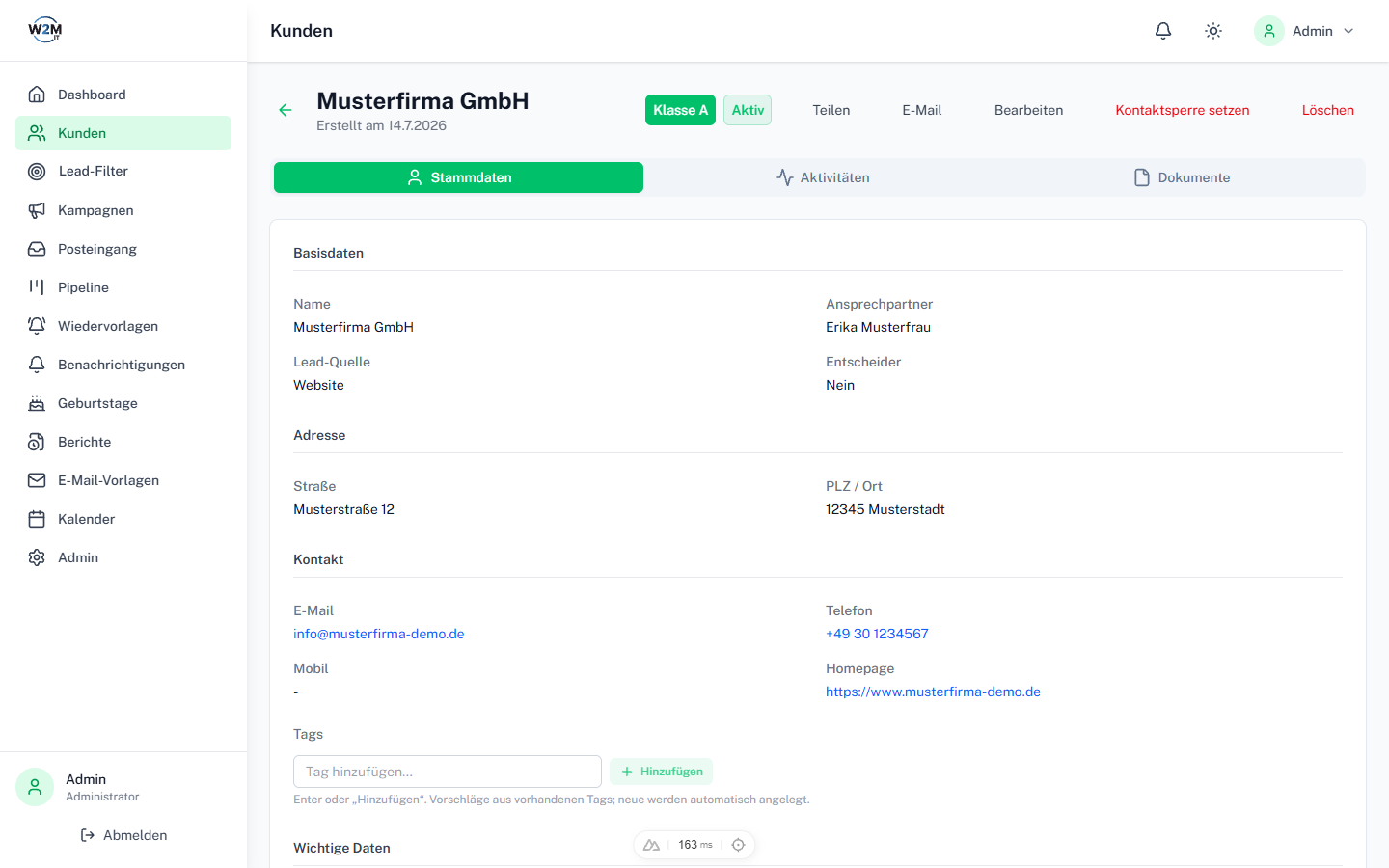This screenshot has width=1389, height=868.
Task: Open the Dashboard home icon
Action: pos(37,95)
